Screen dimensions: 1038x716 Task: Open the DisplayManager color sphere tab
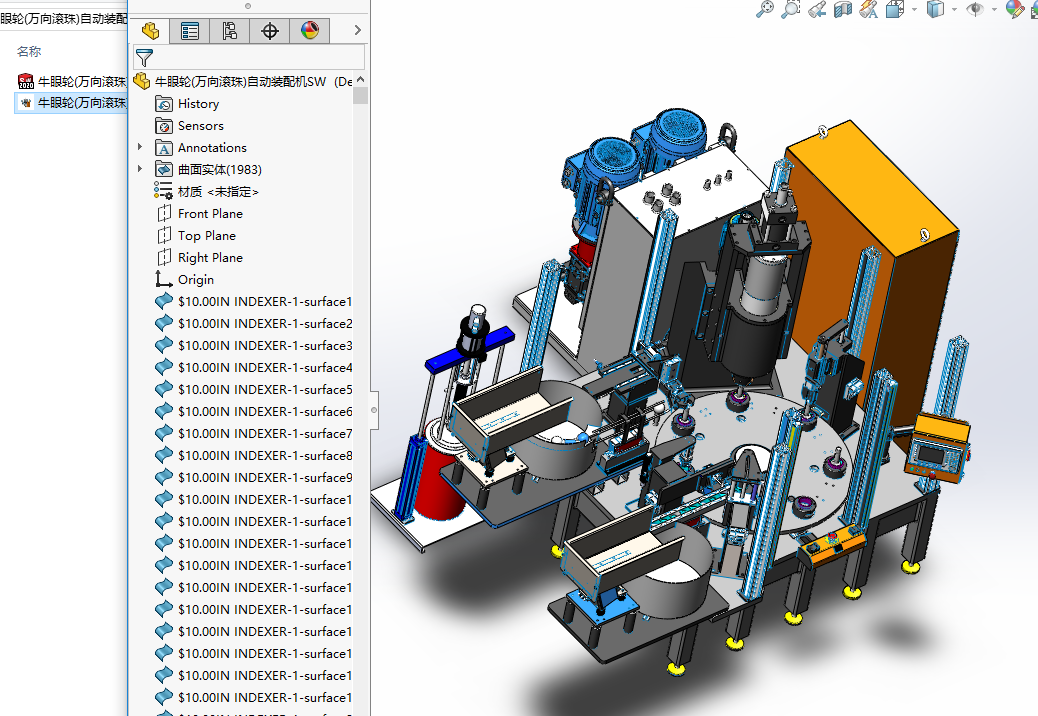(310, 31)
